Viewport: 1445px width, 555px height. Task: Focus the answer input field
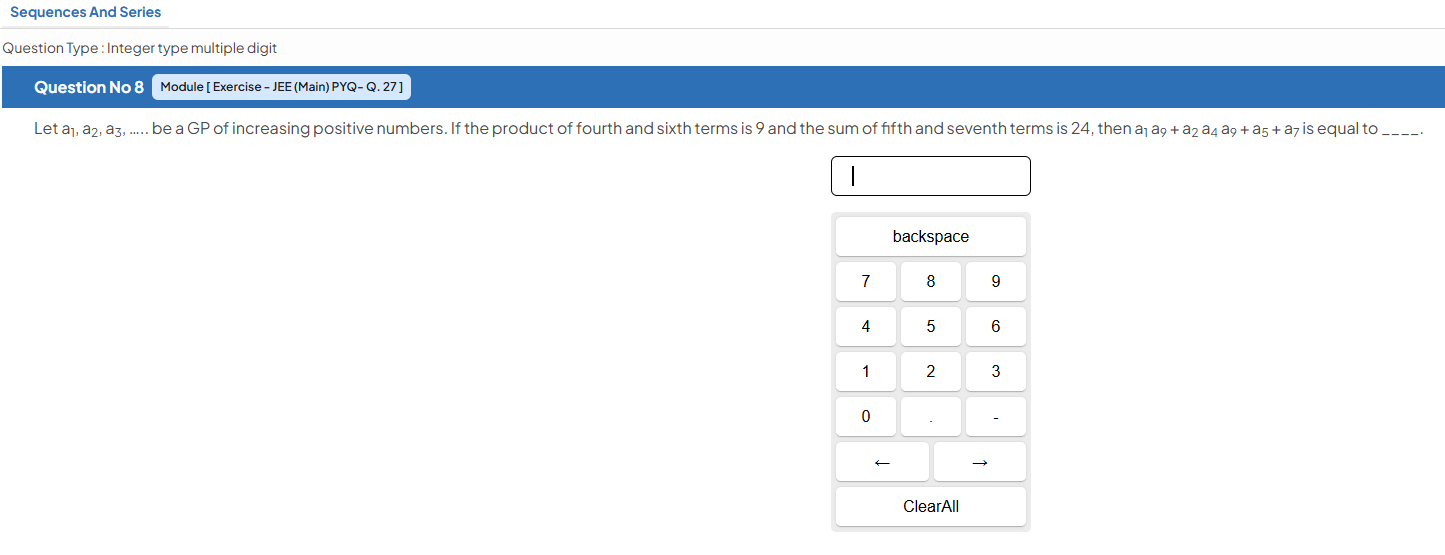click(931, 176)
